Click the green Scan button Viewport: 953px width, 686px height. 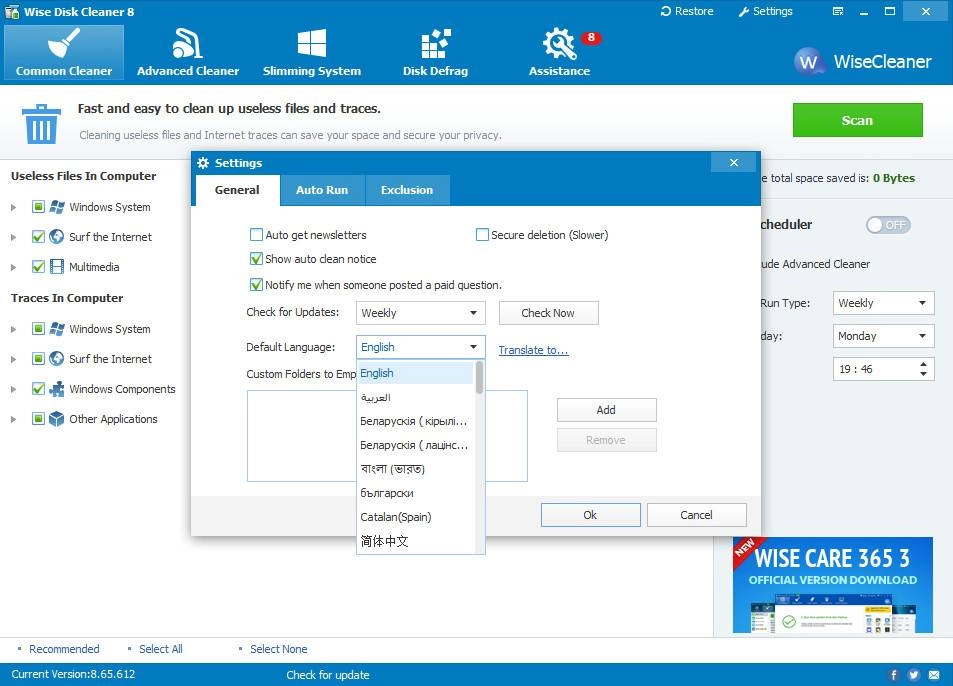click(858, 120)
